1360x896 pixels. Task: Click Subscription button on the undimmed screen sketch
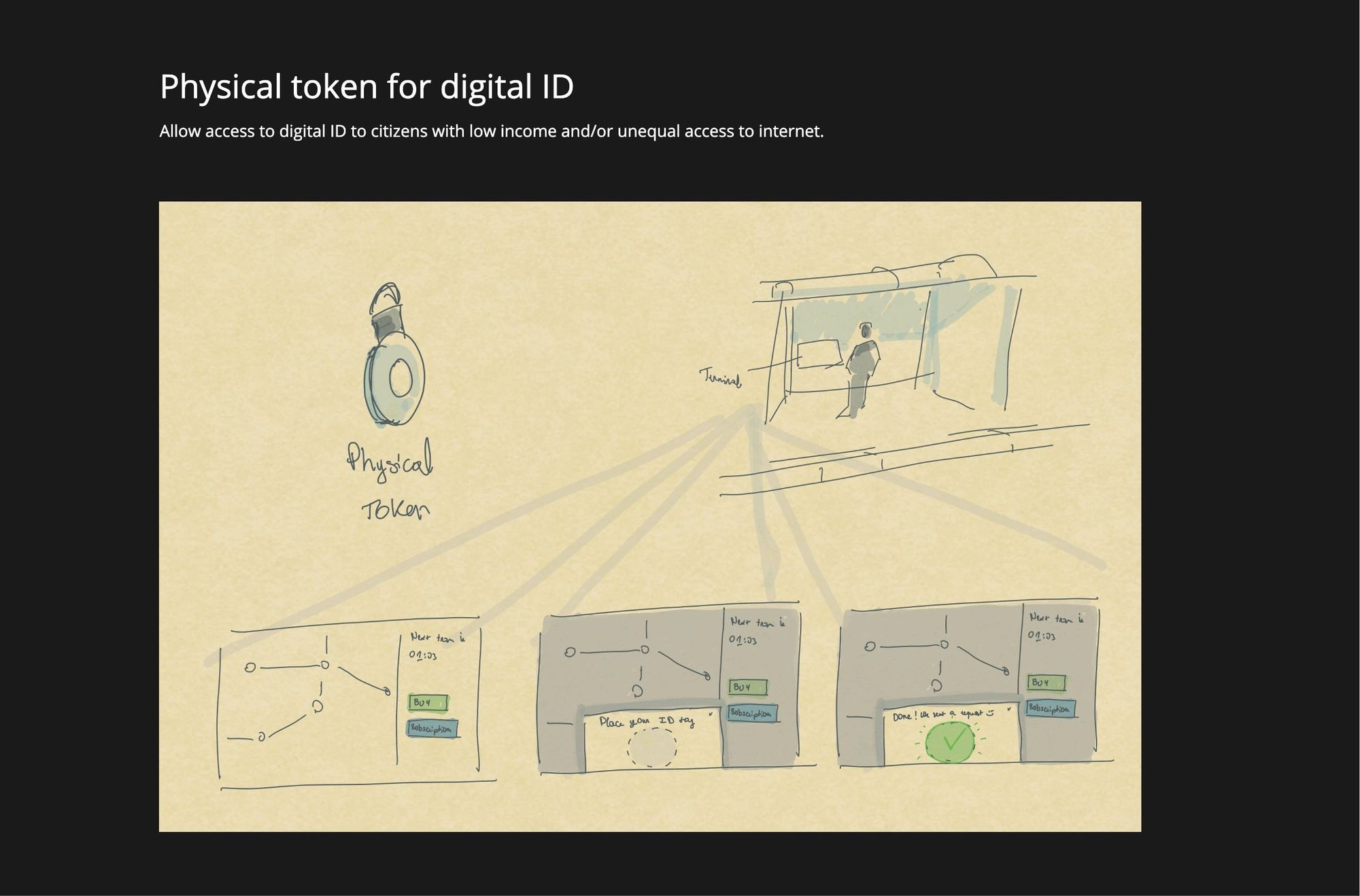pos(432,729)
